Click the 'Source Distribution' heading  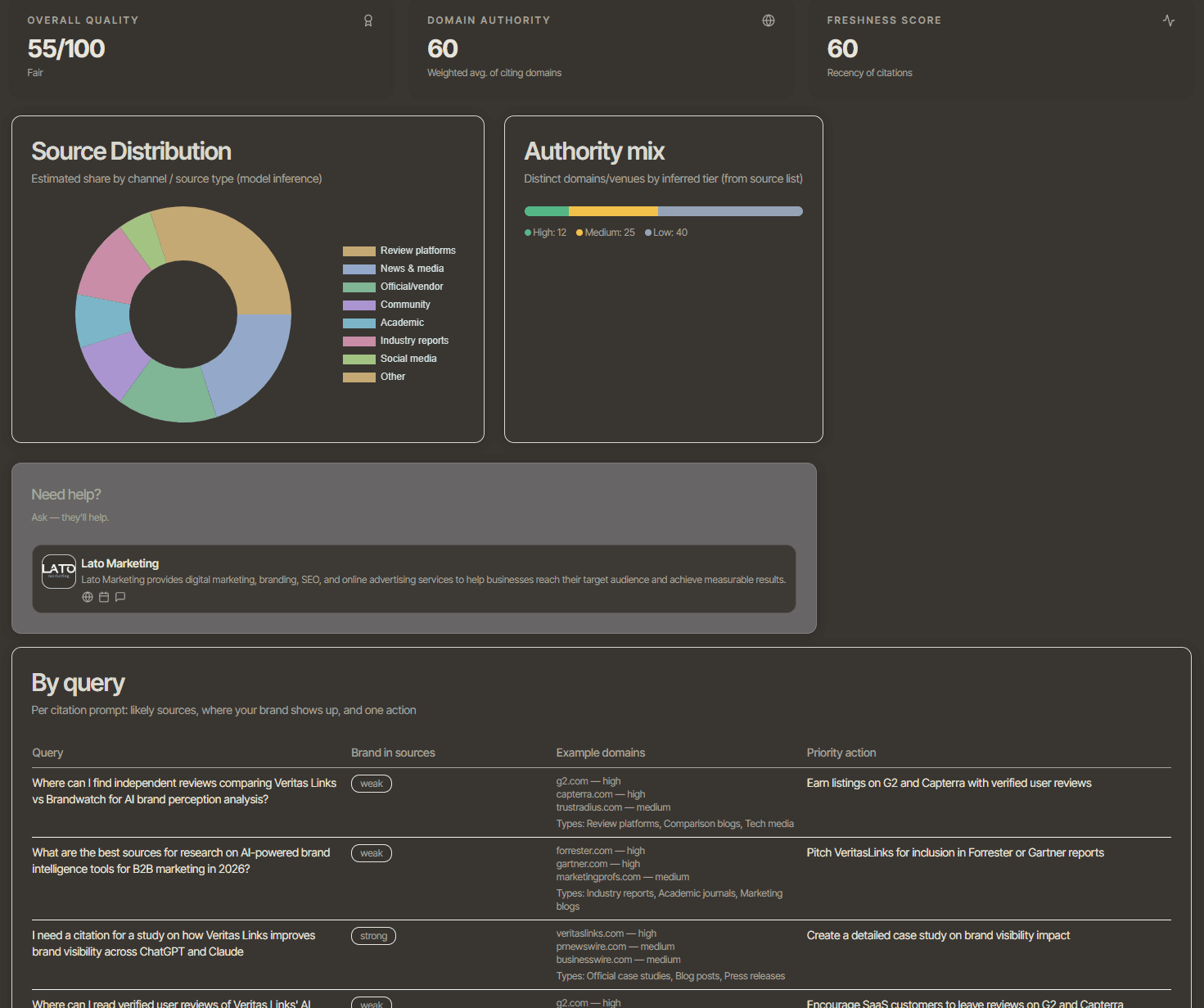pos(132,151)
